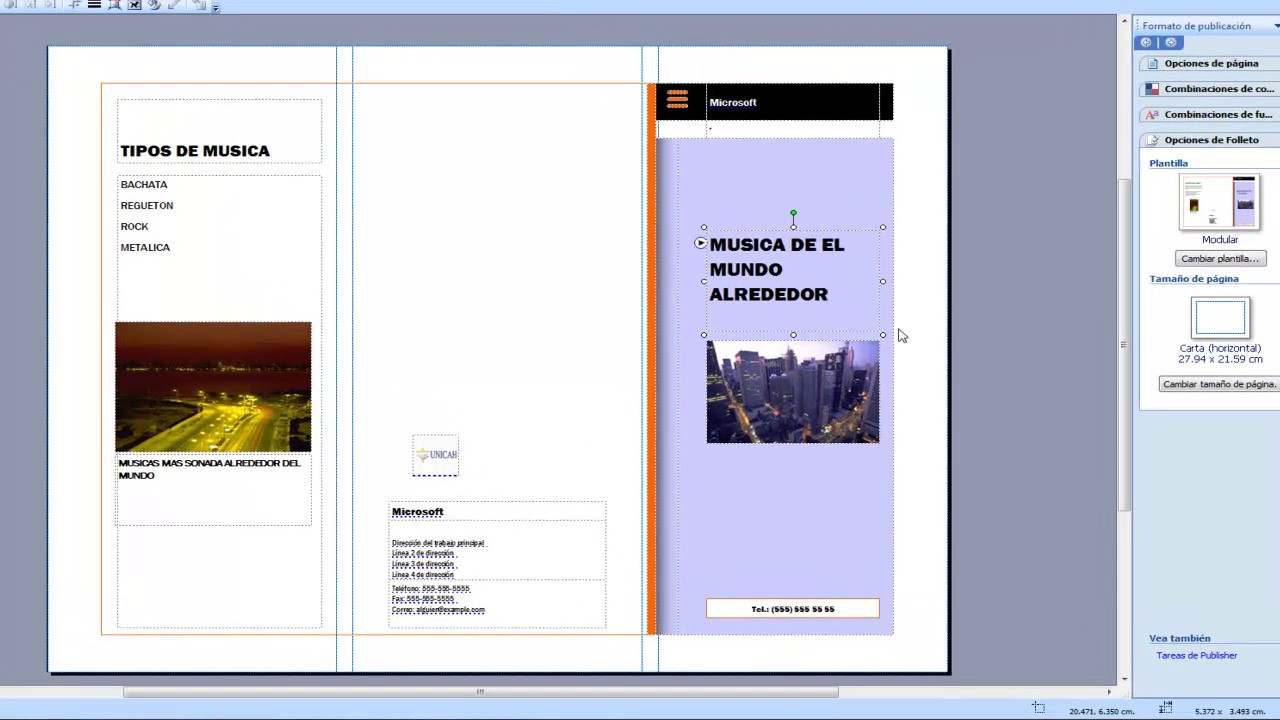Image resolution: width=1280 pixels, height=720 pixels.
Task: Select the Modular template thumbnail
Action: 1219,202
